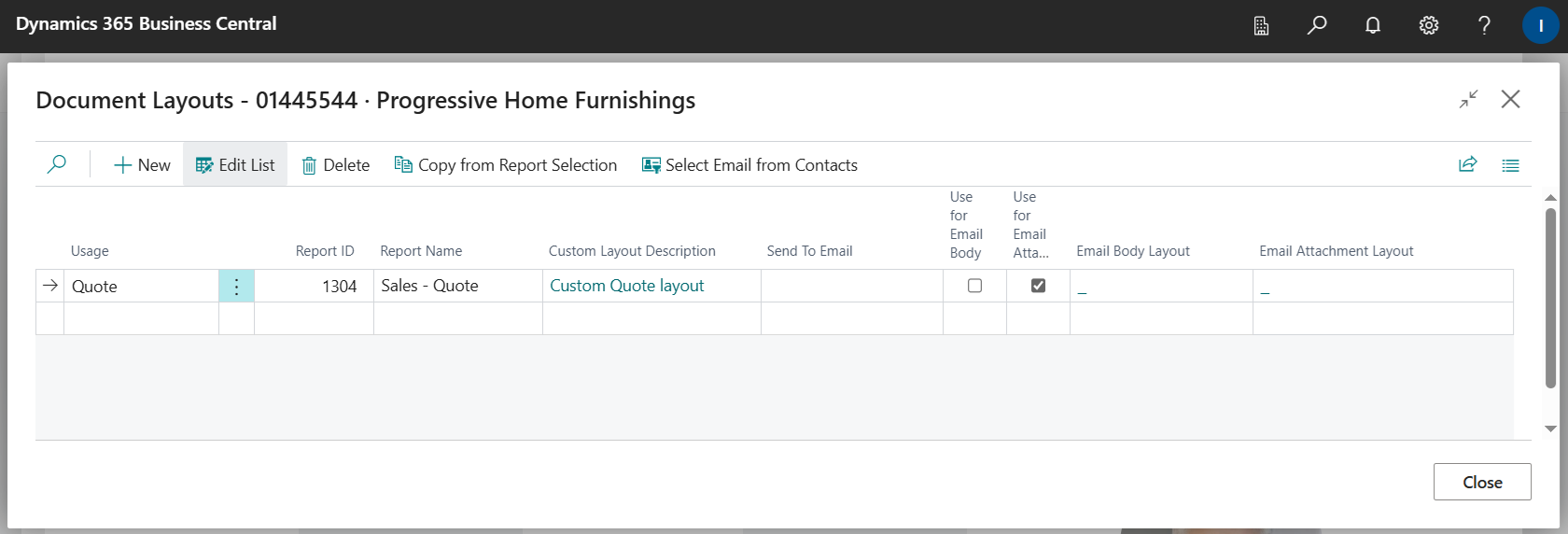Screen dimensions: 1568x534
Task: Check Use for Email Body for Quote
Action: 974,286
